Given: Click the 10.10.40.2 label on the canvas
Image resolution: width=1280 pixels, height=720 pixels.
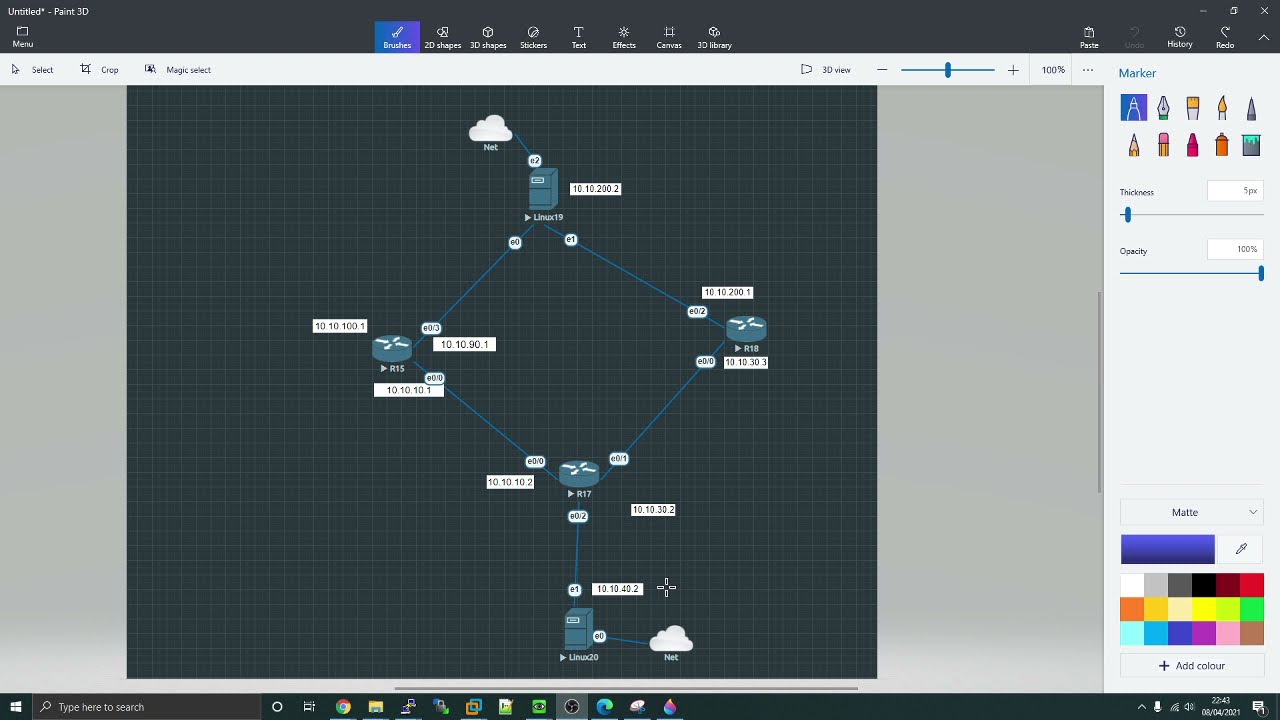Looking at the screenshot, I should point(617,589).
